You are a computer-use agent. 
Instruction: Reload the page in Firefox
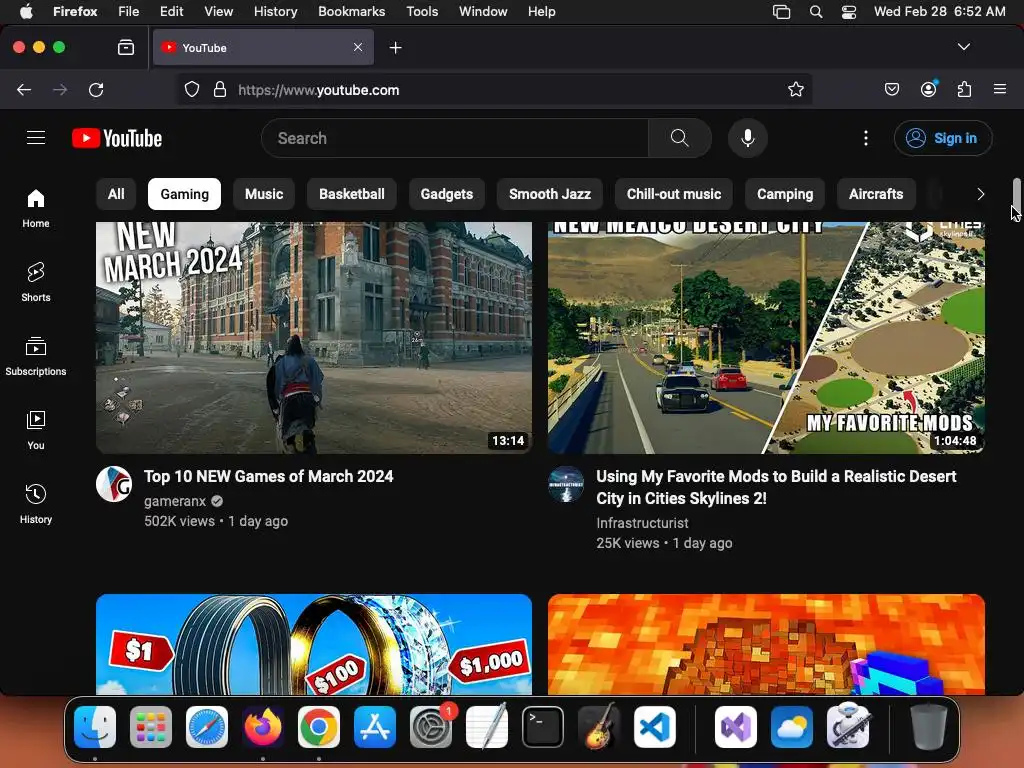click(96, 89)
